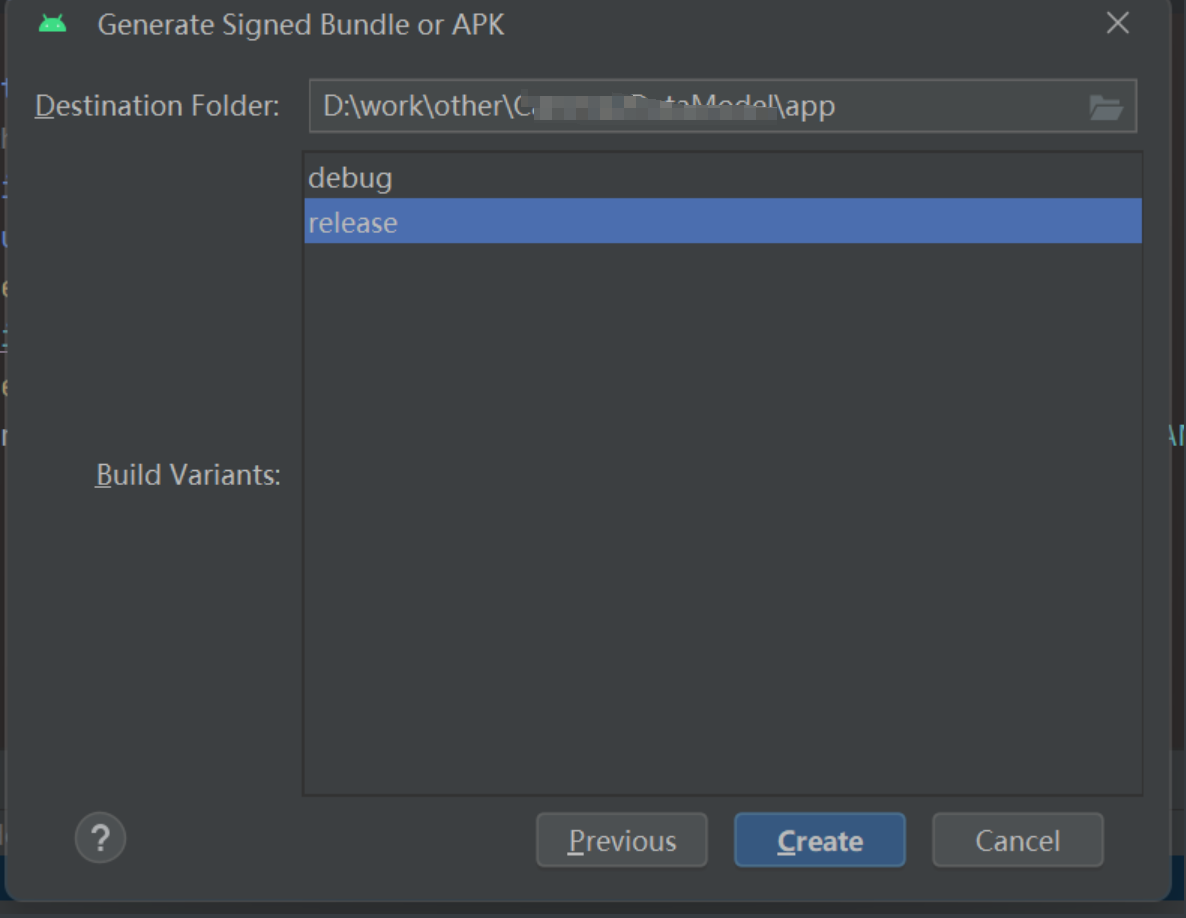
Task: Click the code editor behind dialog's left edge
Action: [3, 290]
